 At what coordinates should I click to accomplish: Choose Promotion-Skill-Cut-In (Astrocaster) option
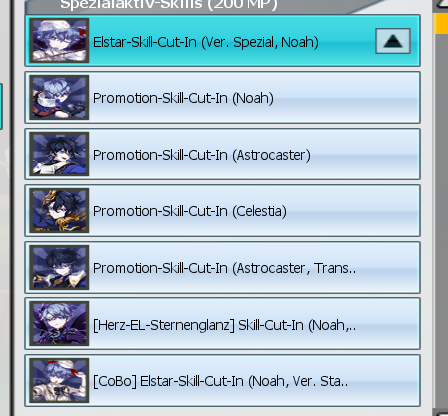coord(222,154)
